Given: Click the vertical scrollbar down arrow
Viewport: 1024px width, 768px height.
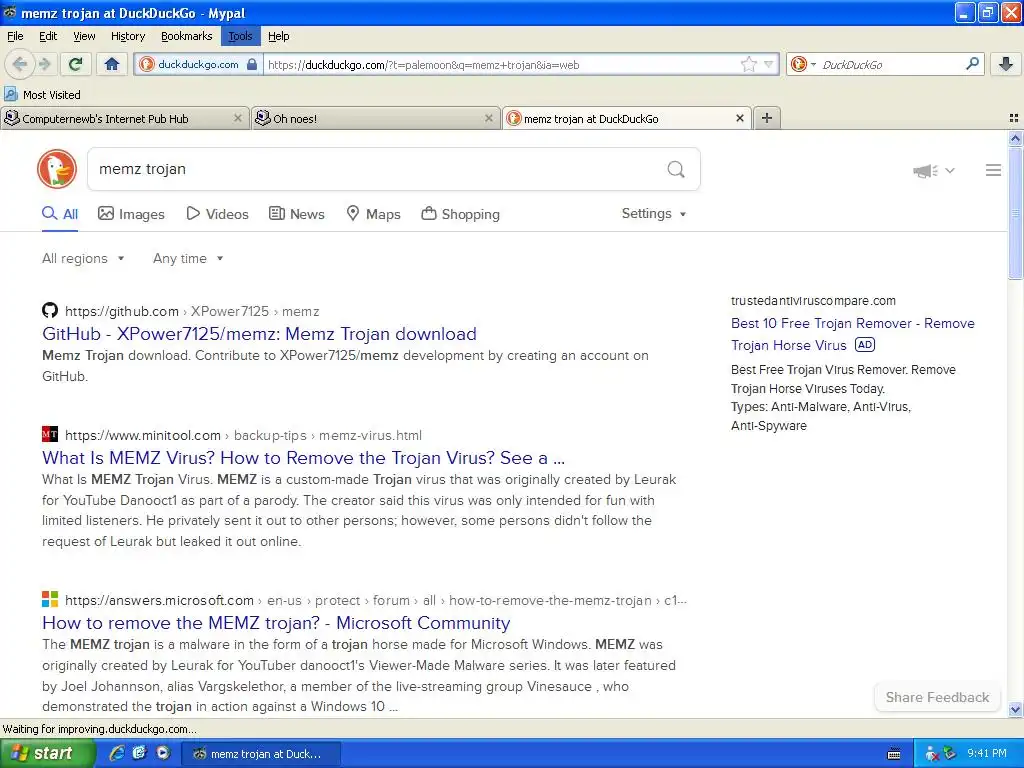Looking at the screenshot, I should (1015, 709).
